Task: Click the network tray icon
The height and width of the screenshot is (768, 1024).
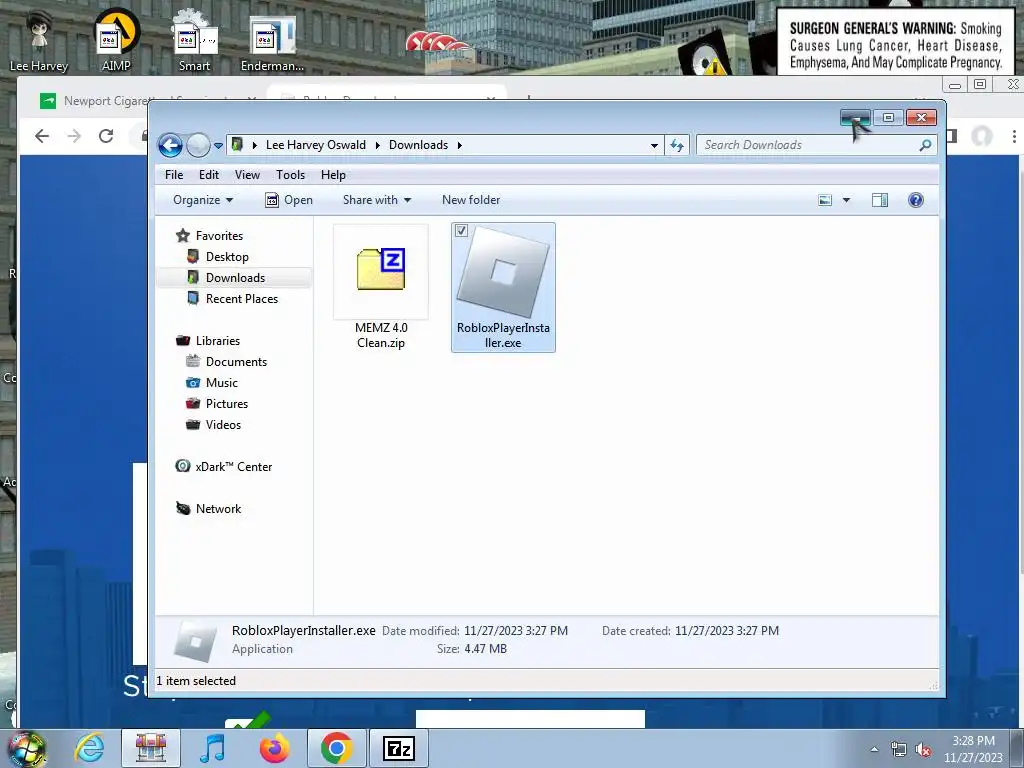Action: (x=899, y=750)
